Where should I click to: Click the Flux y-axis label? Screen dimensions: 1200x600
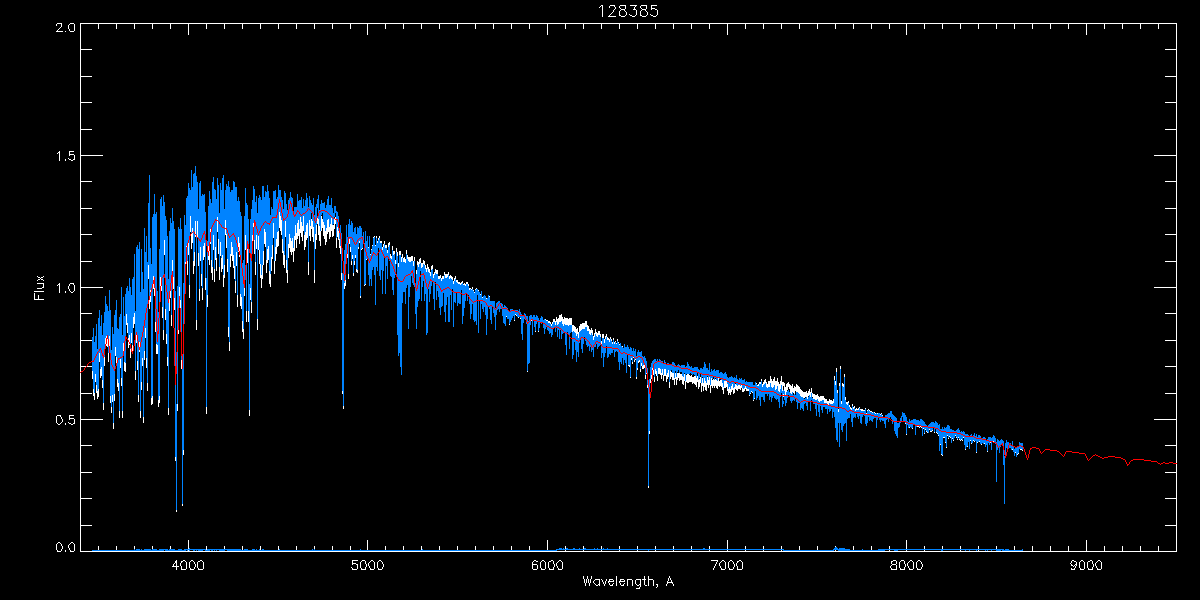coord(40,288)
